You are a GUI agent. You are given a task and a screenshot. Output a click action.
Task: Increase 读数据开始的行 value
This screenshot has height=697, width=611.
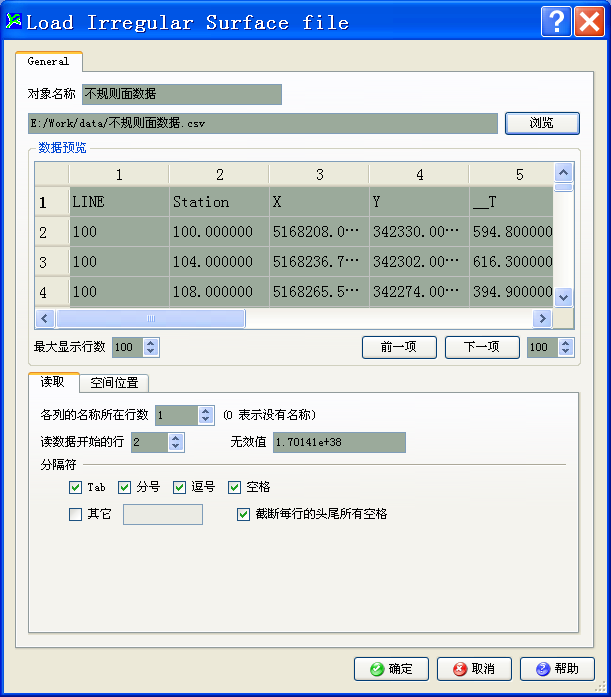click(176, 438)
